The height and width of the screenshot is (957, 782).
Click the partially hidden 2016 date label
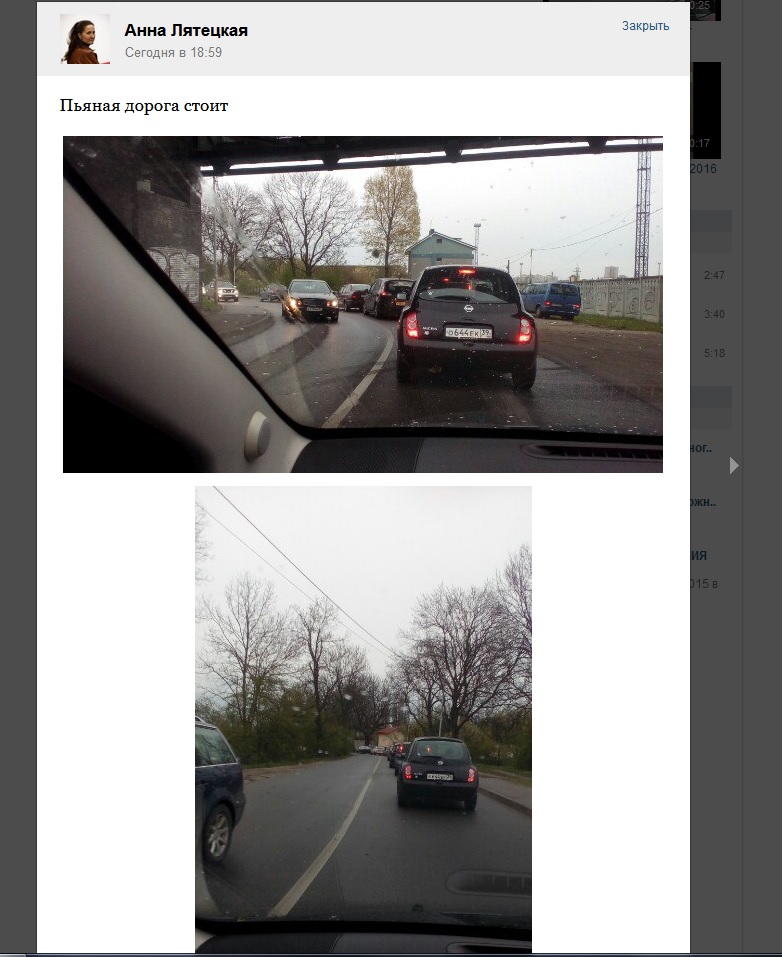(x=703, y=168)
